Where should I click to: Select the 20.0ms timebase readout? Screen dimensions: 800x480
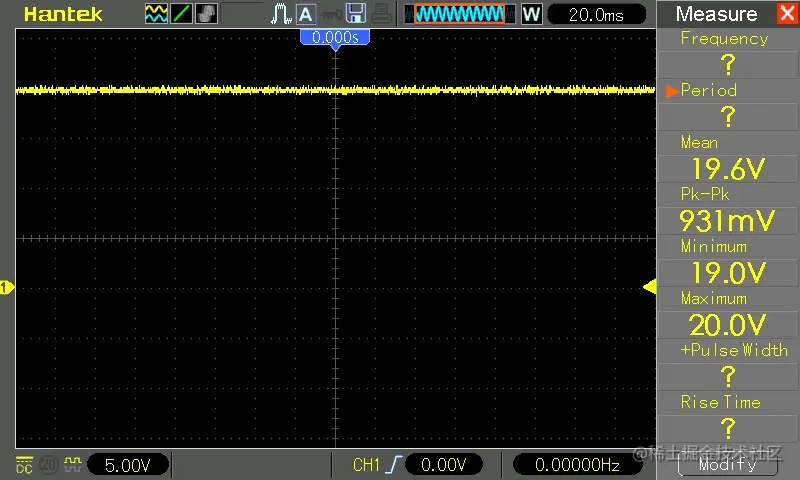(596, 15)
